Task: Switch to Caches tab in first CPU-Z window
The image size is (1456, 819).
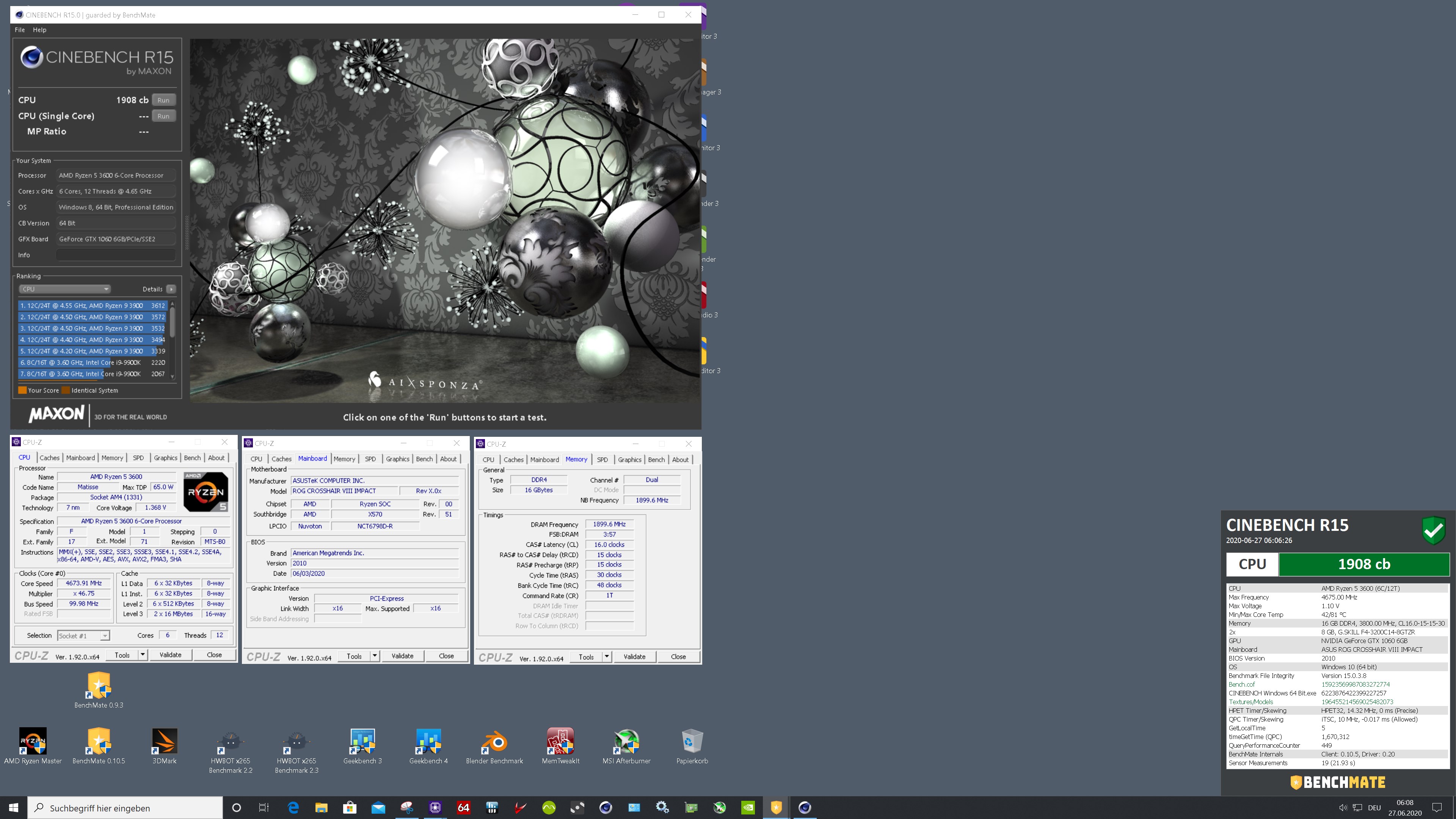Action: click(x=49, y=458)
